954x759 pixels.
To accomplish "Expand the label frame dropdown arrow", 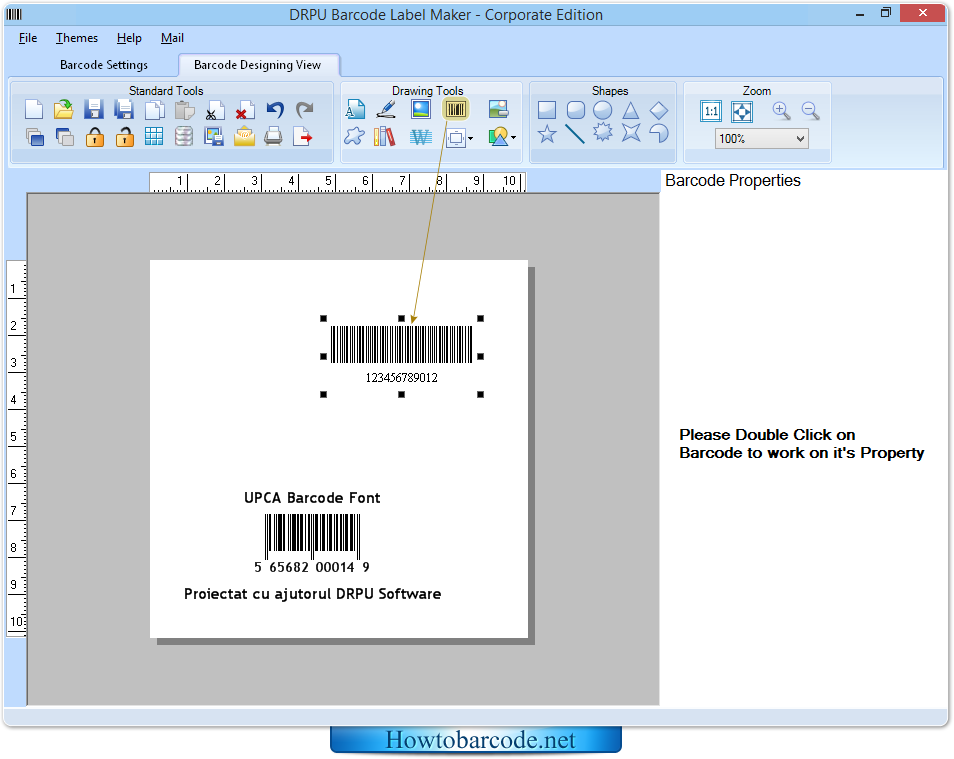I will (470, 139).
